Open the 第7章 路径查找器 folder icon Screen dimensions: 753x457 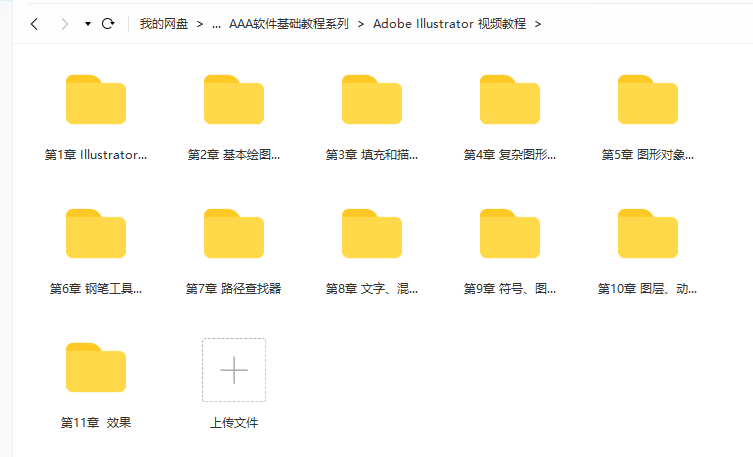[x=234, y=233]
